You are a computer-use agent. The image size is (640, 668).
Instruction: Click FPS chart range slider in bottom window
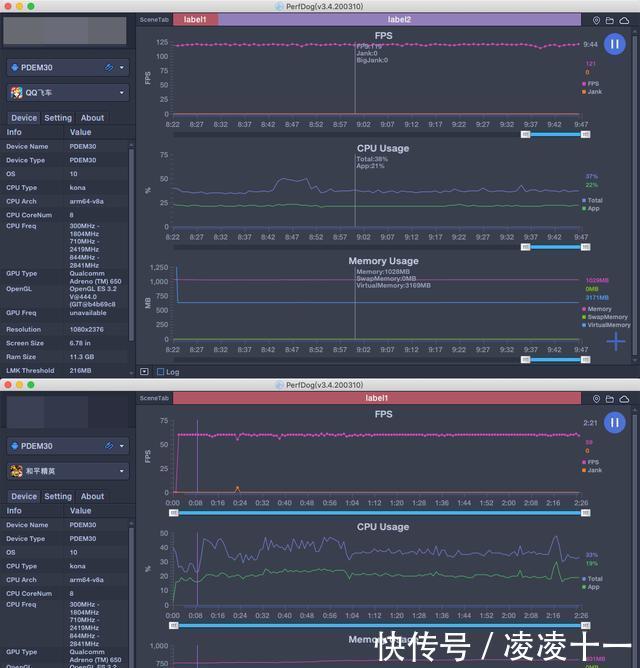(x=380, y=513)
